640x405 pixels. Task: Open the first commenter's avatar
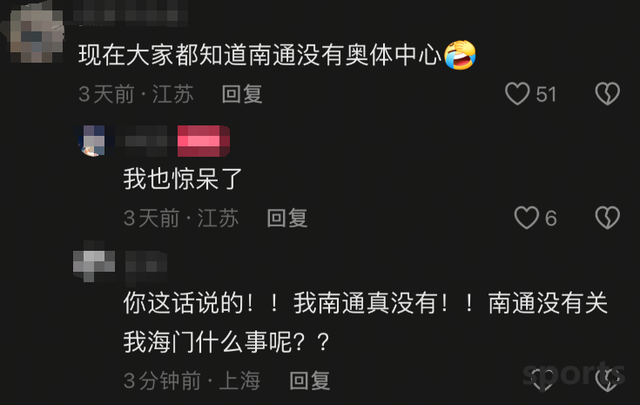click(37, 36)
